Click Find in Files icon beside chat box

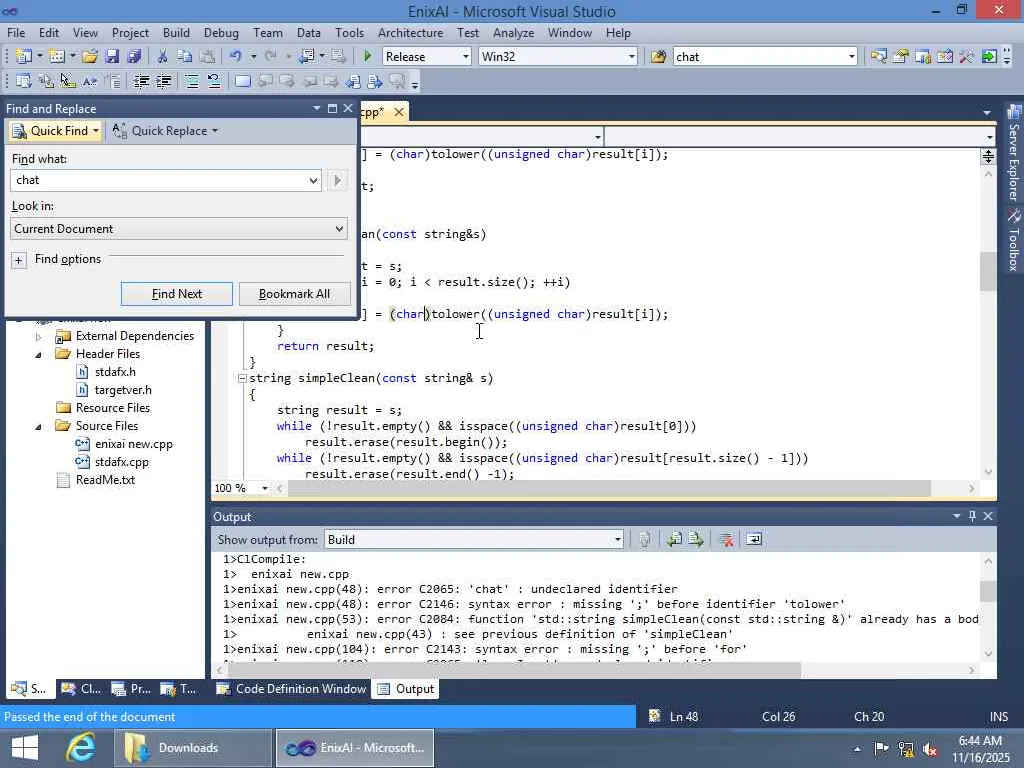tap(658, 57)
